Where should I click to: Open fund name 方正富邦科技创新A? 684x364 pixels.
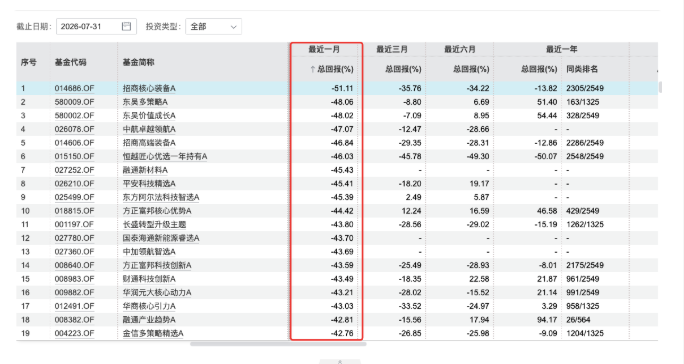pos(157,265)
